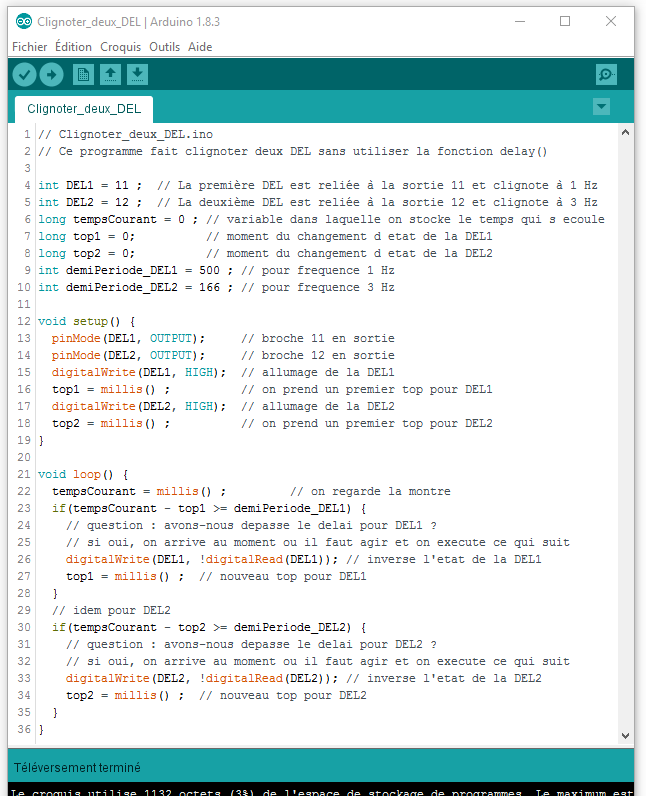Viewport: 646px width, 796px height.
Task: Open a sketch with the up-arrow icon
Action: [110, 75]
